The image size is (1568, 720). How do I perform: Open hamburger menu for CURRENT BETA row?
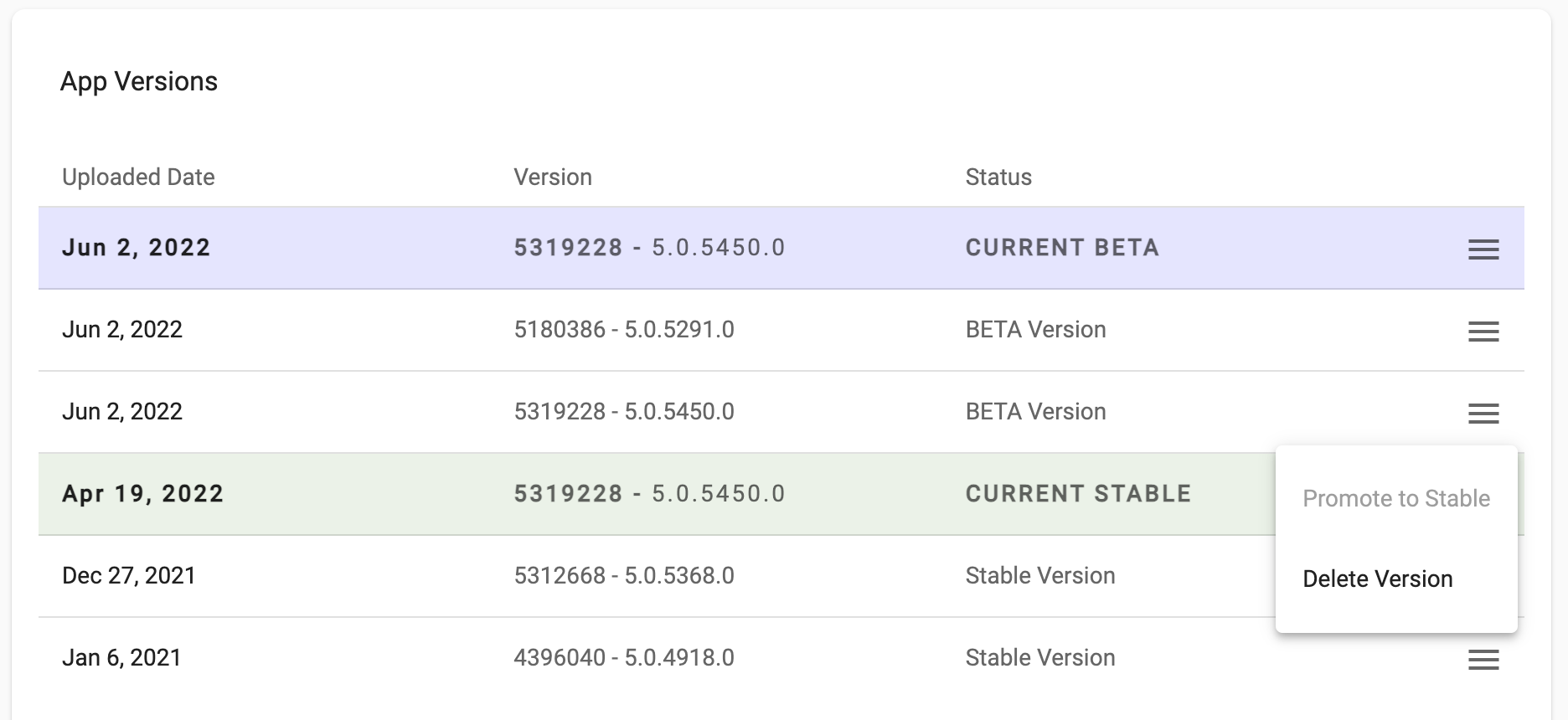point(1483,249)
